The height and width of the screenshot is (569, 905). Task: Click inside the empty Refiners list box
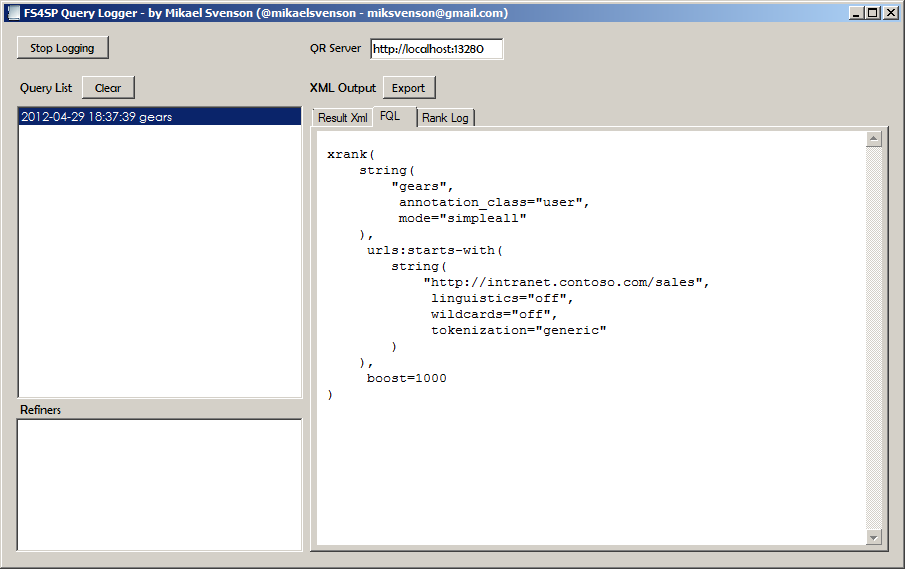click(160, 485)
